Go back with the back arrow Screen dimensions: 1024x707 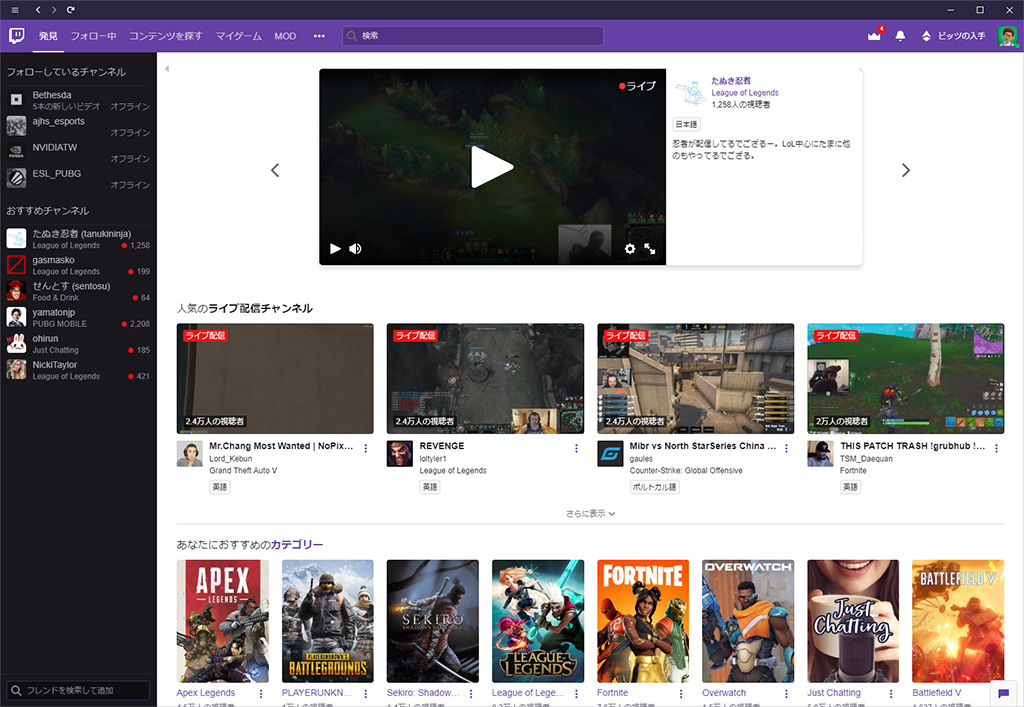(38, 10)
